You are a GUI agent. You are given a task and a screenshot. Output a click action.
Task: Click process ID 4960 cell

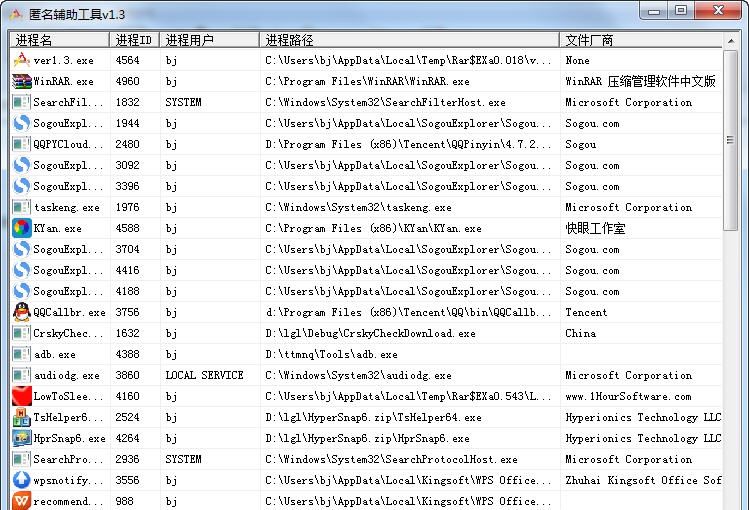[127, 81]
